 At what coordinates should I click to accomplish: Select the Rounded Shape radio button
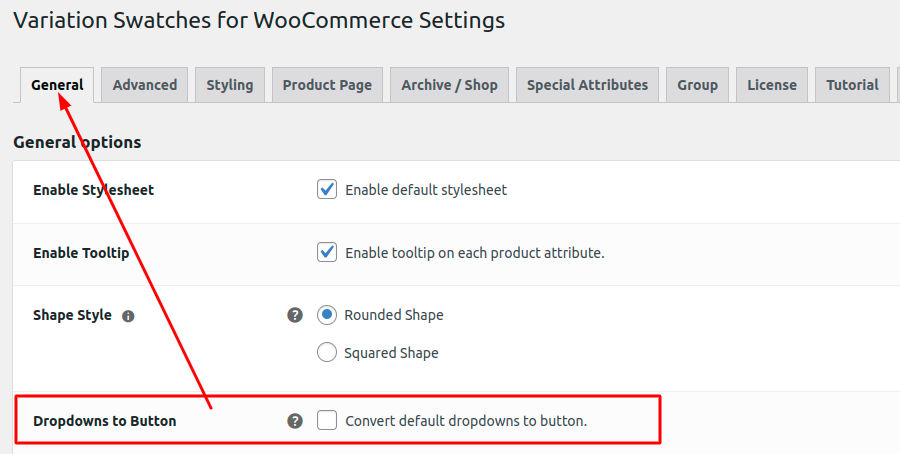point(327,315)
